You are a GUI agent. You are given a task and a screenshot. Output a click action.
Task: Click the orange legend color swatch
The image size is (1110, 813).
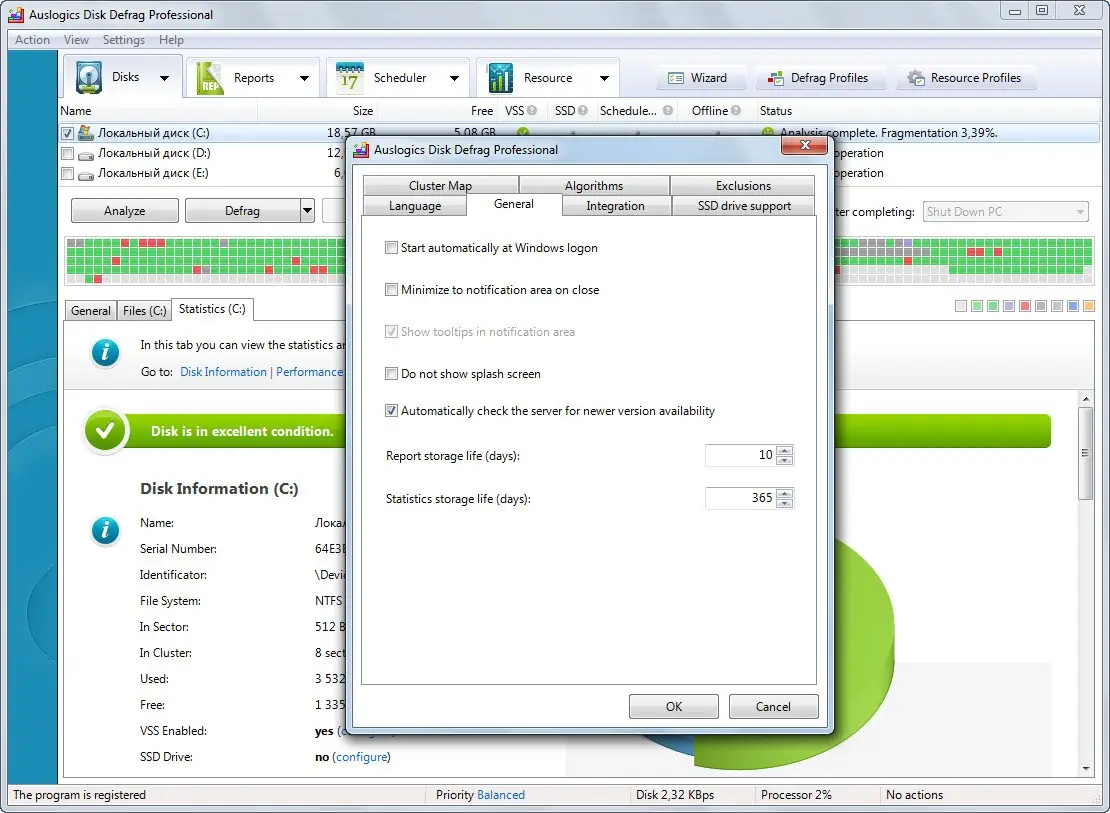(1089, 307)
